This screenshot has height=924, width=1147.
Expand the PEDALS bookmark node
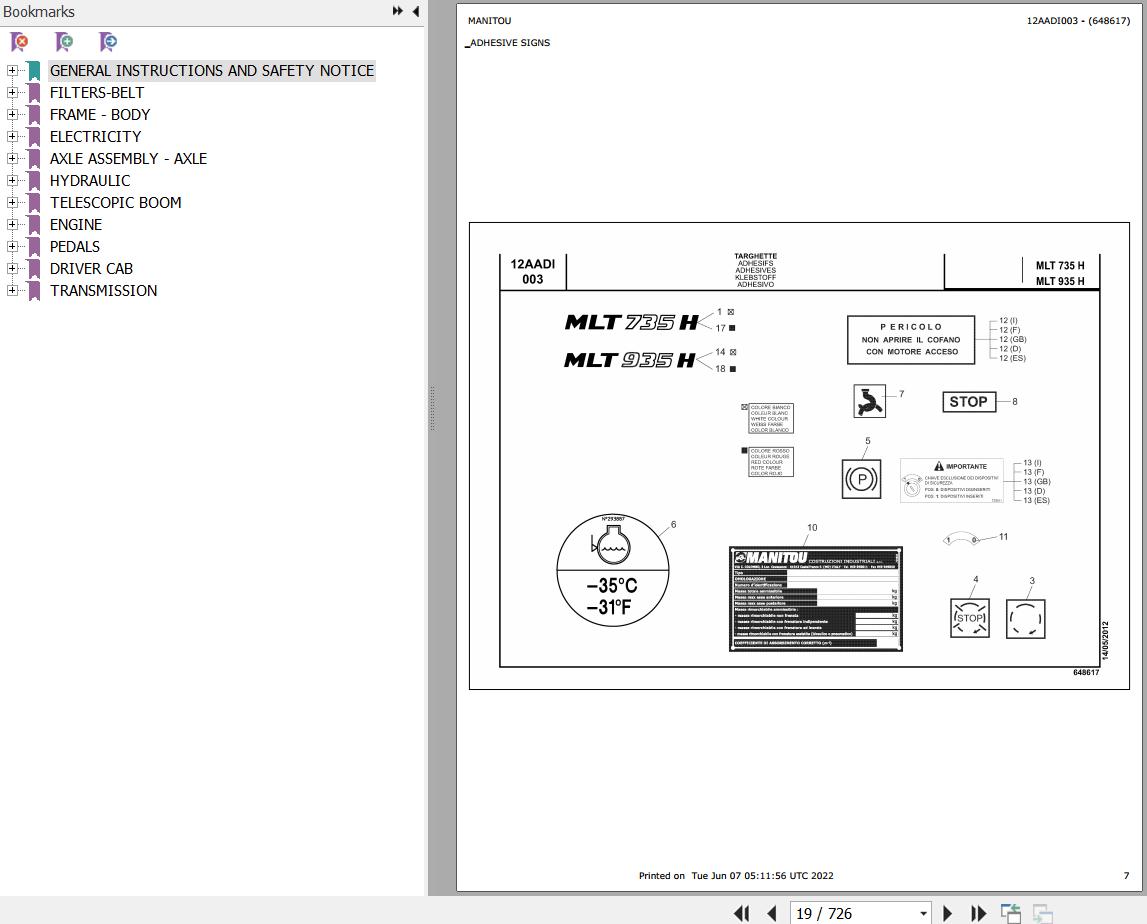[12, 246]
